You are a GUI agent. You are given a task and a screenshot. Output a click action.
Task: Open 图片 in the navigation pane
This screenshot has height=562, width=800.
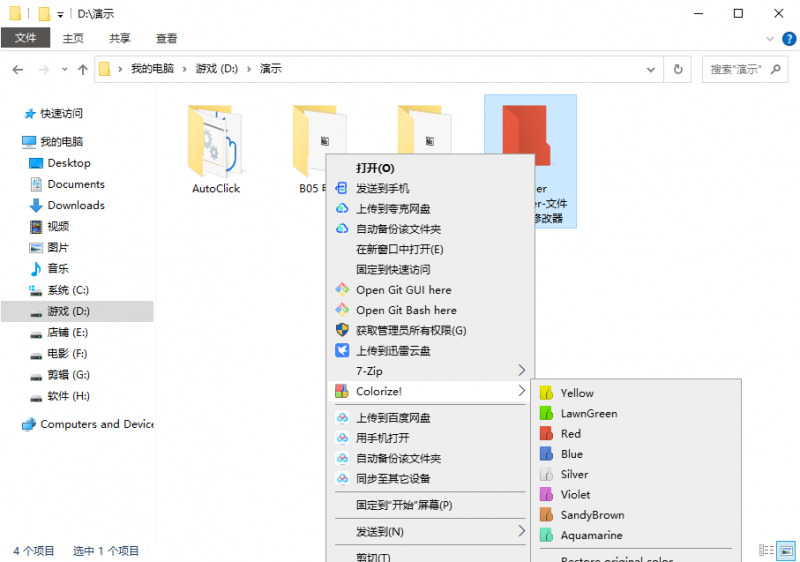coord(58,247)
